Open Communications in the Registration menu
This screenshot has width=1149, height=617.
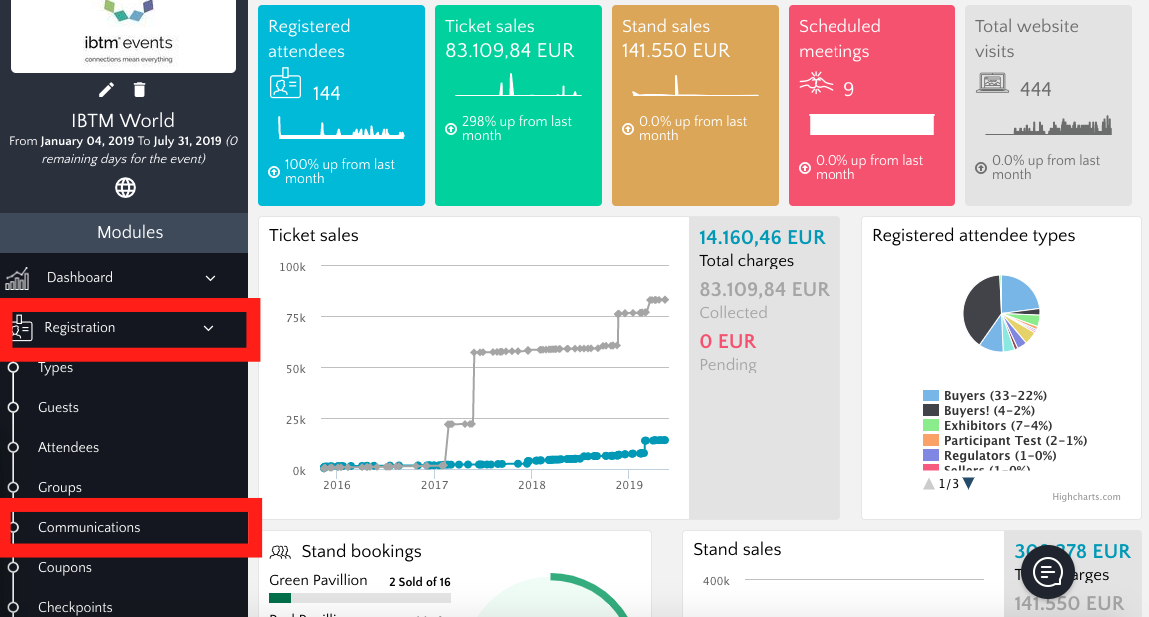click(89, 527)
